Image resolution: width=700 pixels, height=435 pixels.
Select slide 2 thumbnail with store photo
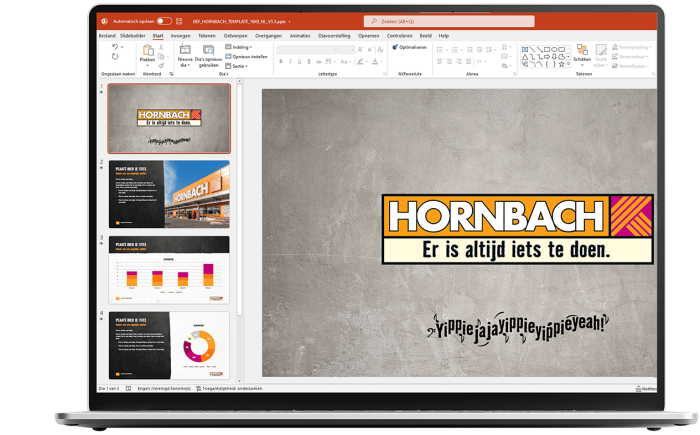(169, 194)
